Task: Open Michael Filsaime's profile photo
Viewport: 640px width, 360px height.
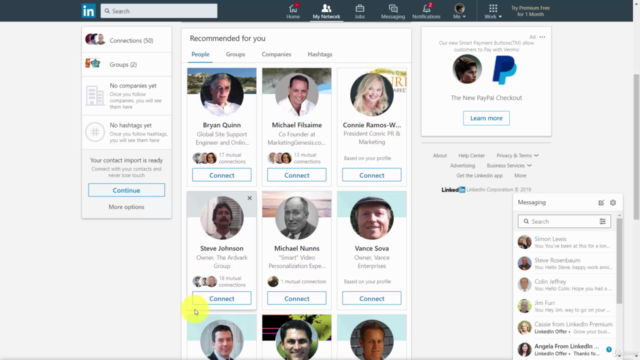Action: tap(297, 94)
